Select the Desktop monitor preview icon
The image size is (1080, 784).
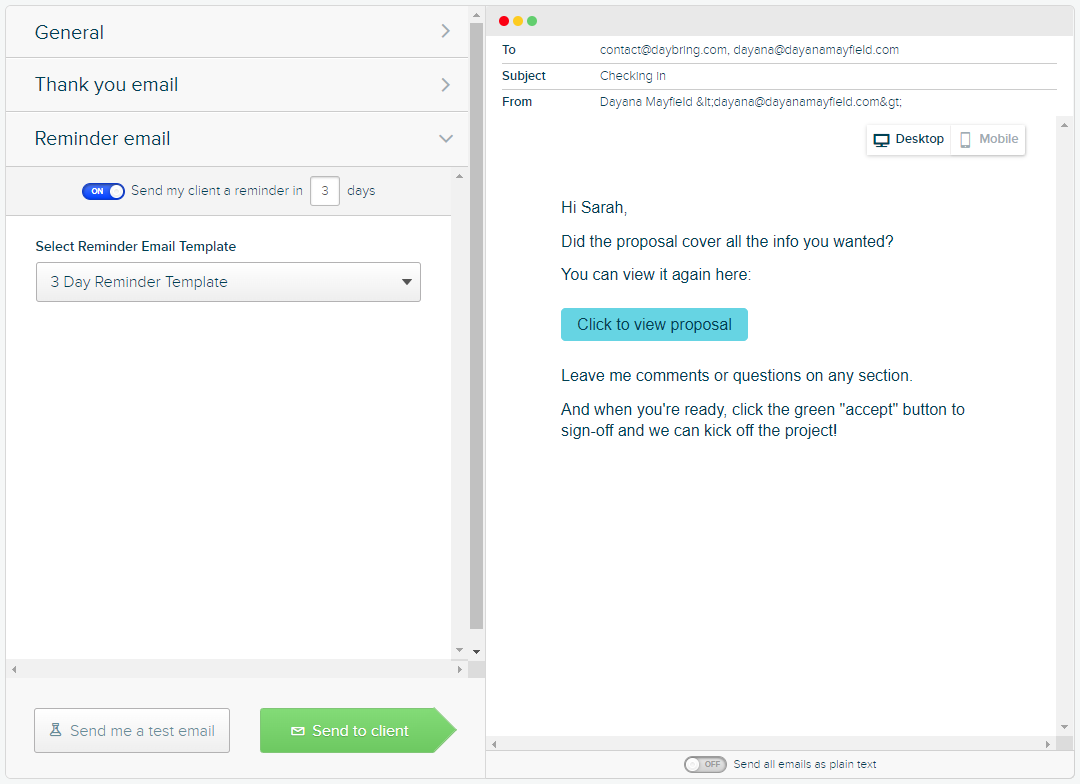pyautogui.click(x=881, y=139)
